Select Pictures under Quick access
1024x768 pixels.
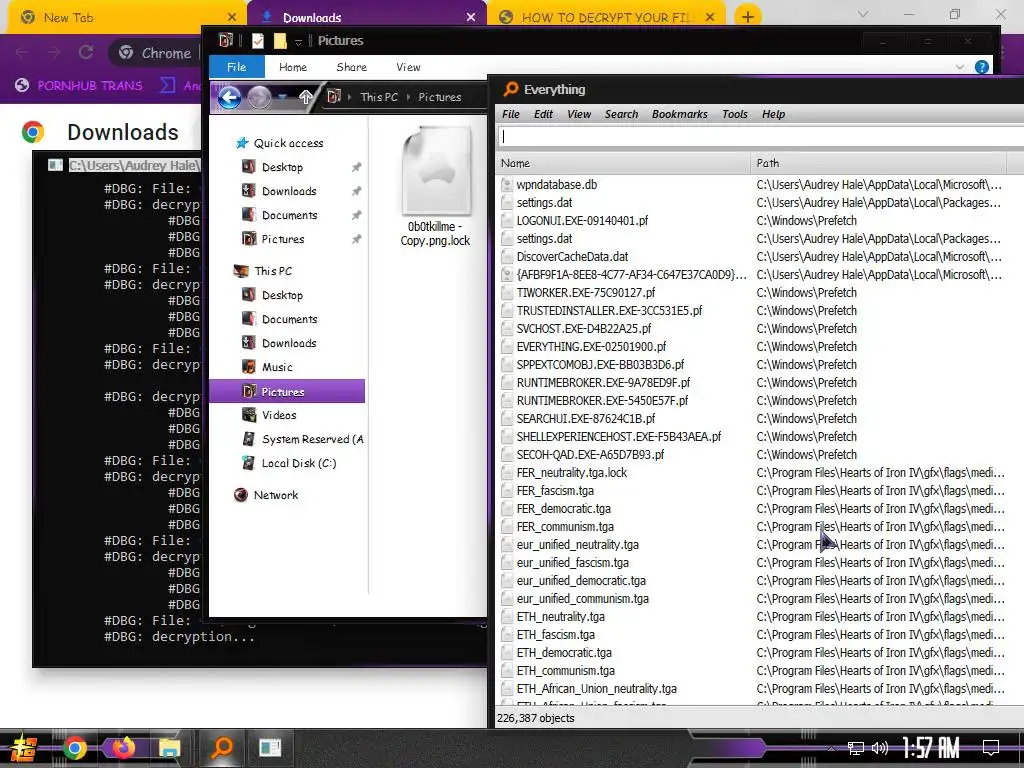pyautogui.click(x=283, y=240)
